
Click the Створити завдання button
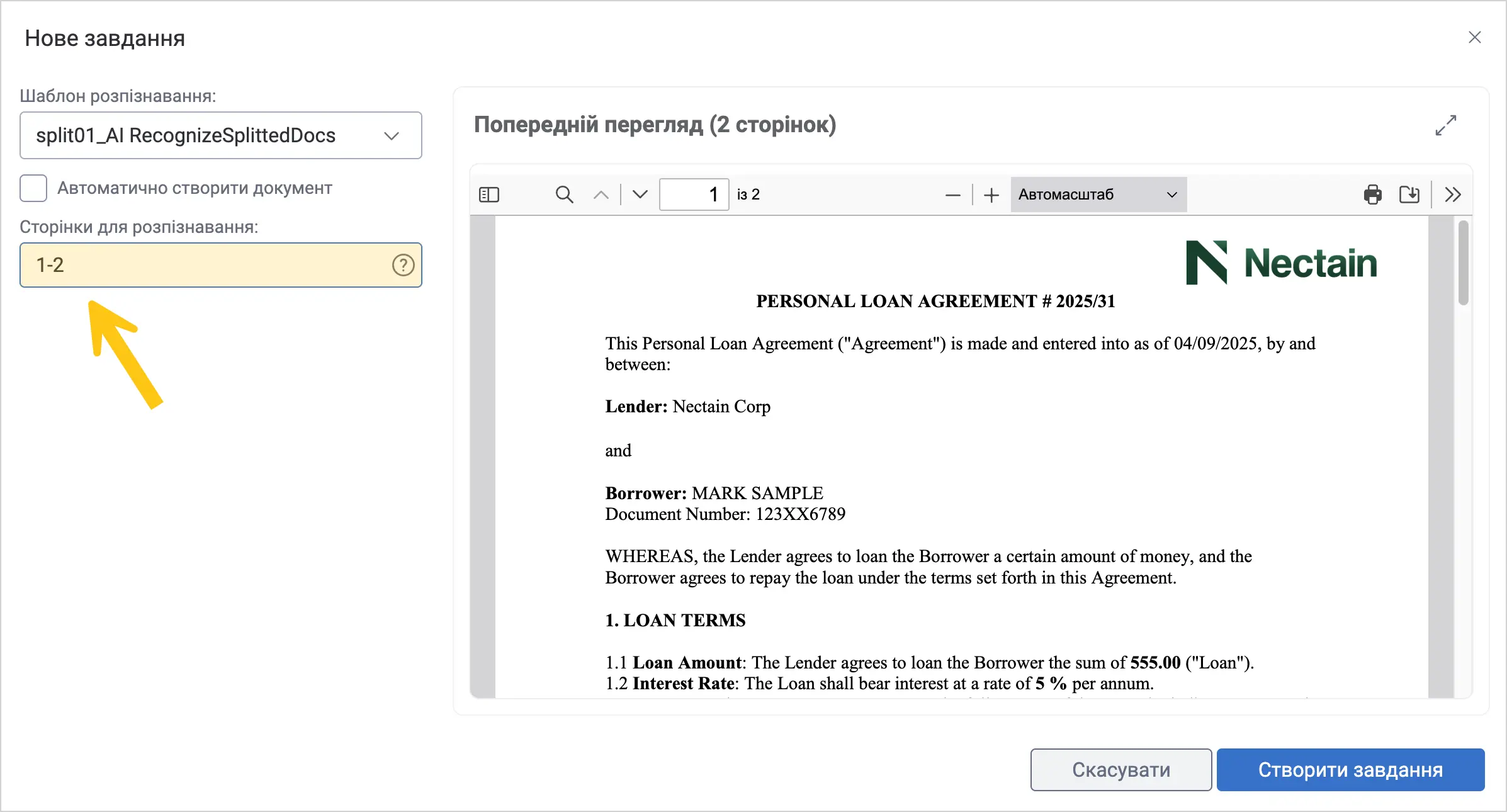(x=1351, y=769)
